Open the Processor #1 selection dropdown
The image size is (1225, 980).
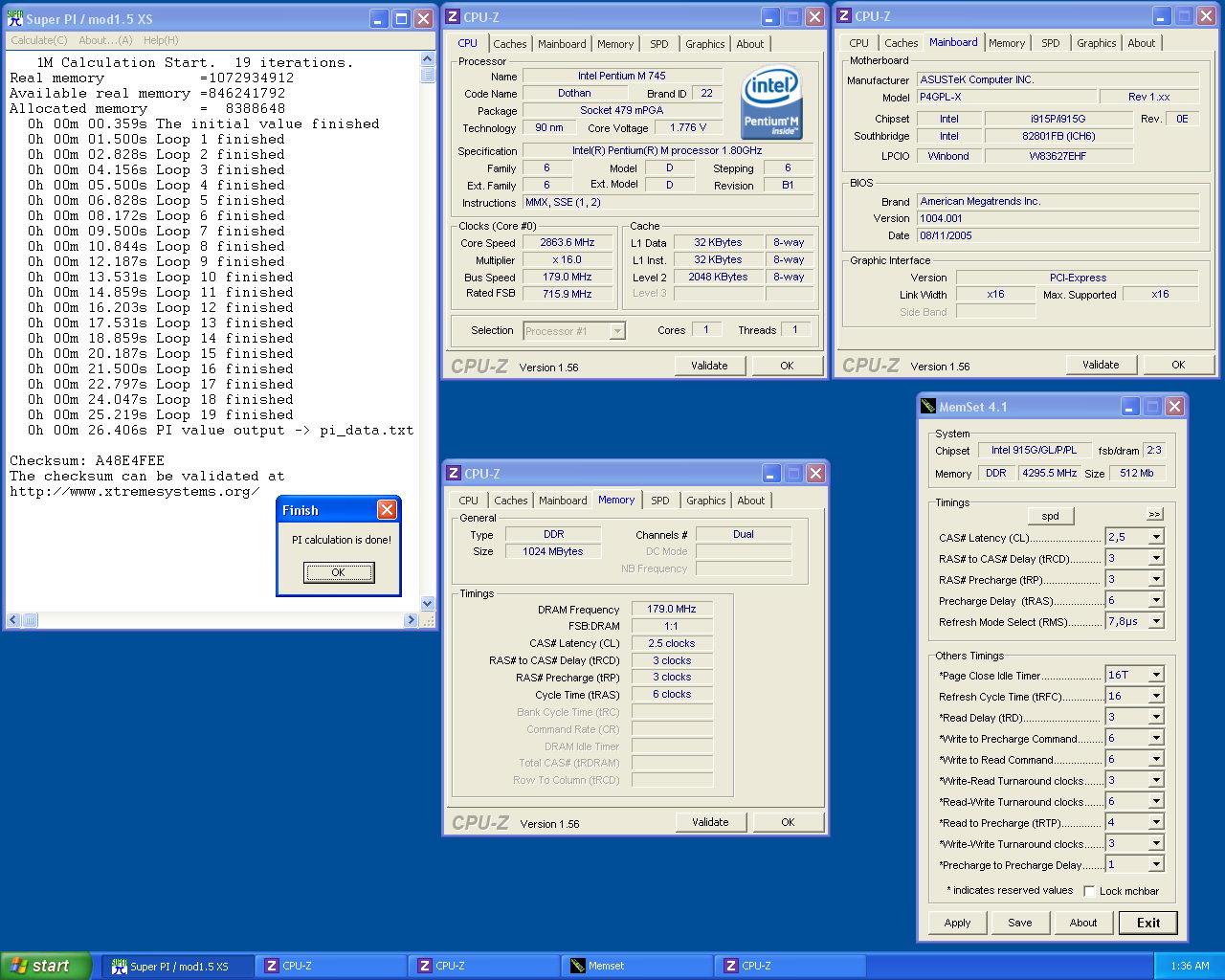pos(617,331)
